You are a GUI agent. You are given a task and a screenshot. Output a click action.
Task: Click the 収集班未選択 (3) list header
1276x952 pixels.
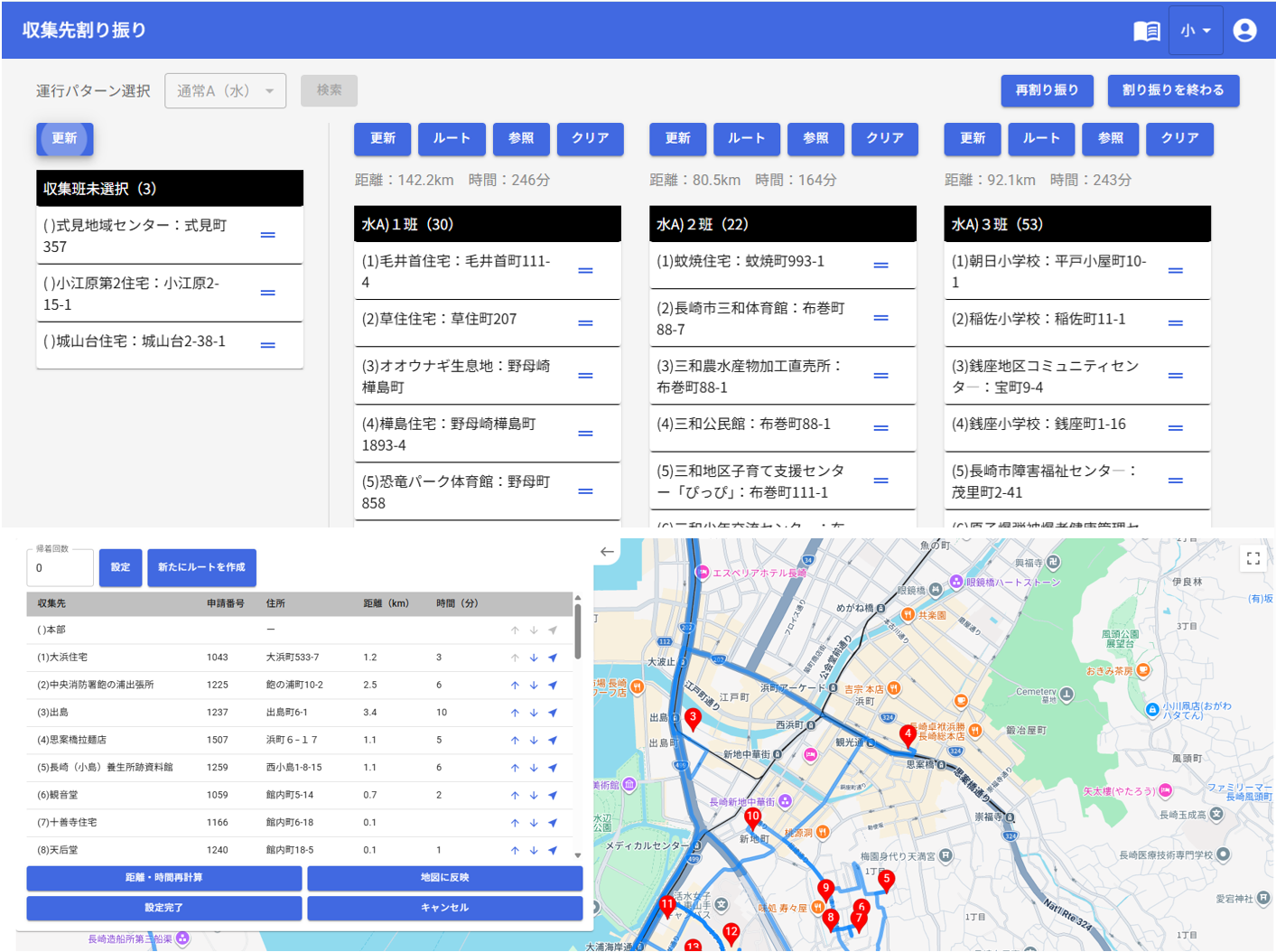tap(170, 189)
